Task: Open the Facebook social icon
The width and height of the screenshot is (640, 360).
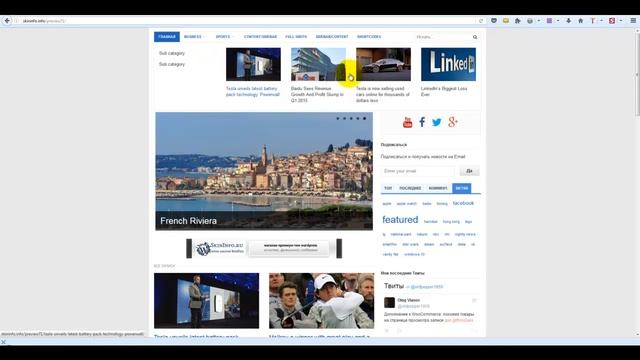Action: coord(422,122)
